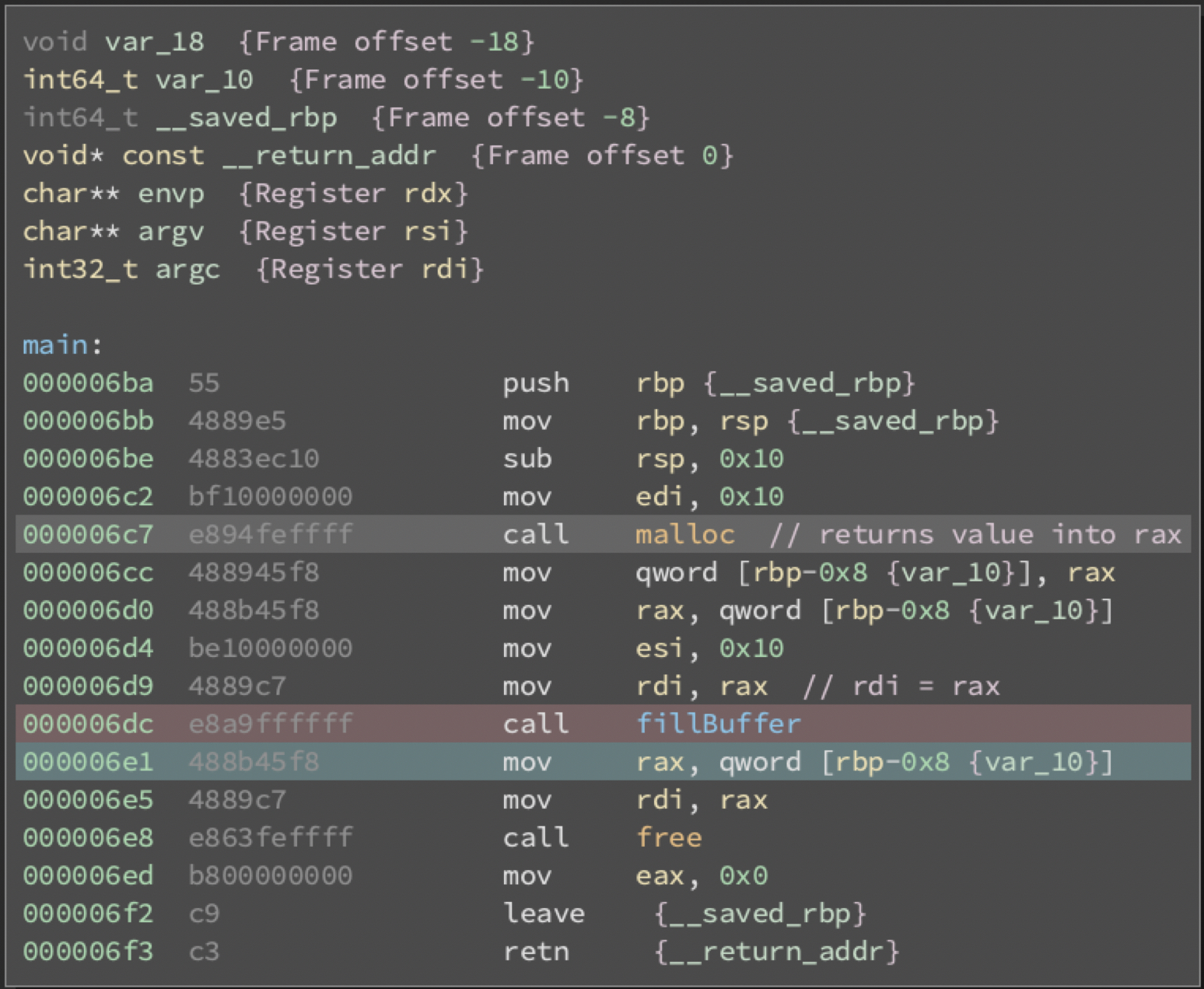Click argv in the variable list

(170, 232)
